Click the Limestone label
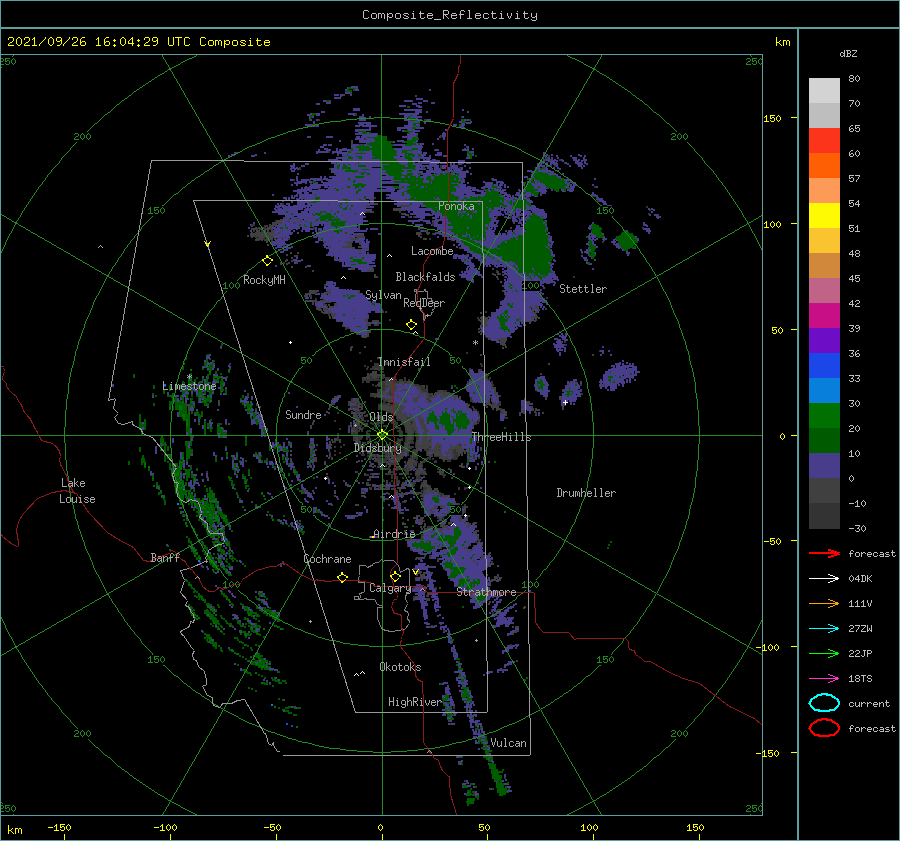 click(189, 386)
